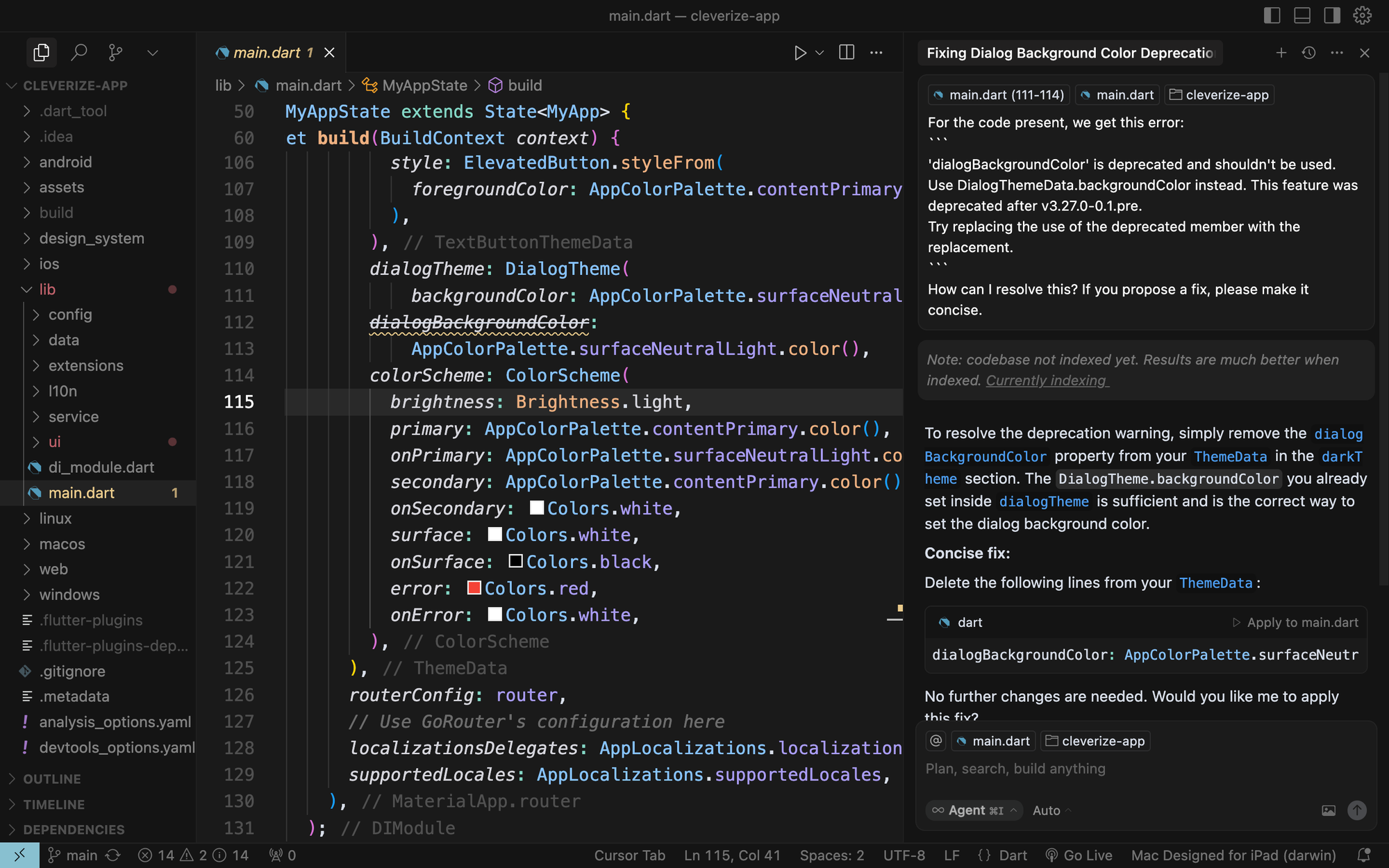The image size is (1389, 868).
Task: Run the Dart file with play icon
Action: (800, 53)
